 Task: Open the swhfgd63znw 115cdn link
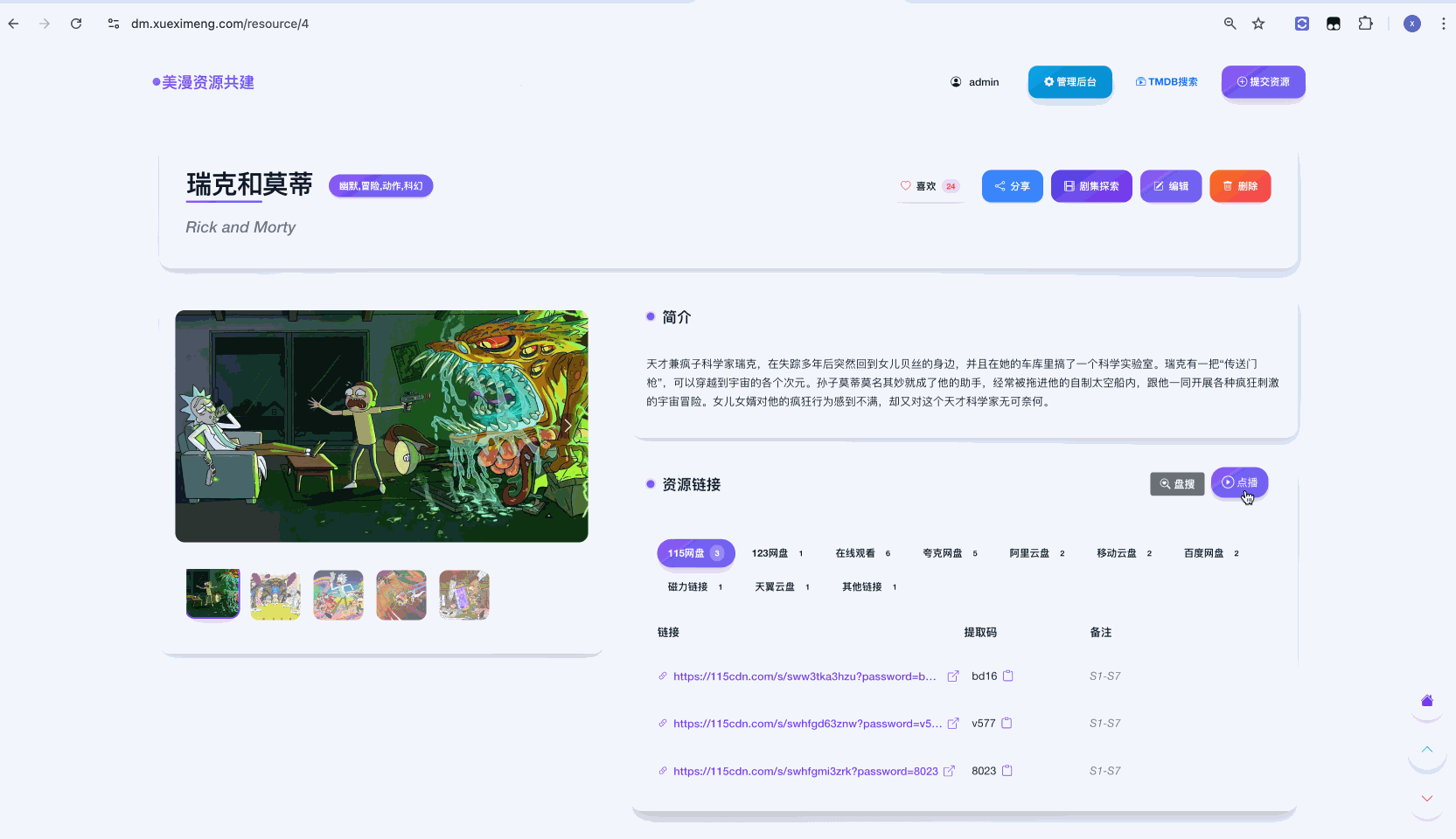click(x=808, y=724)
